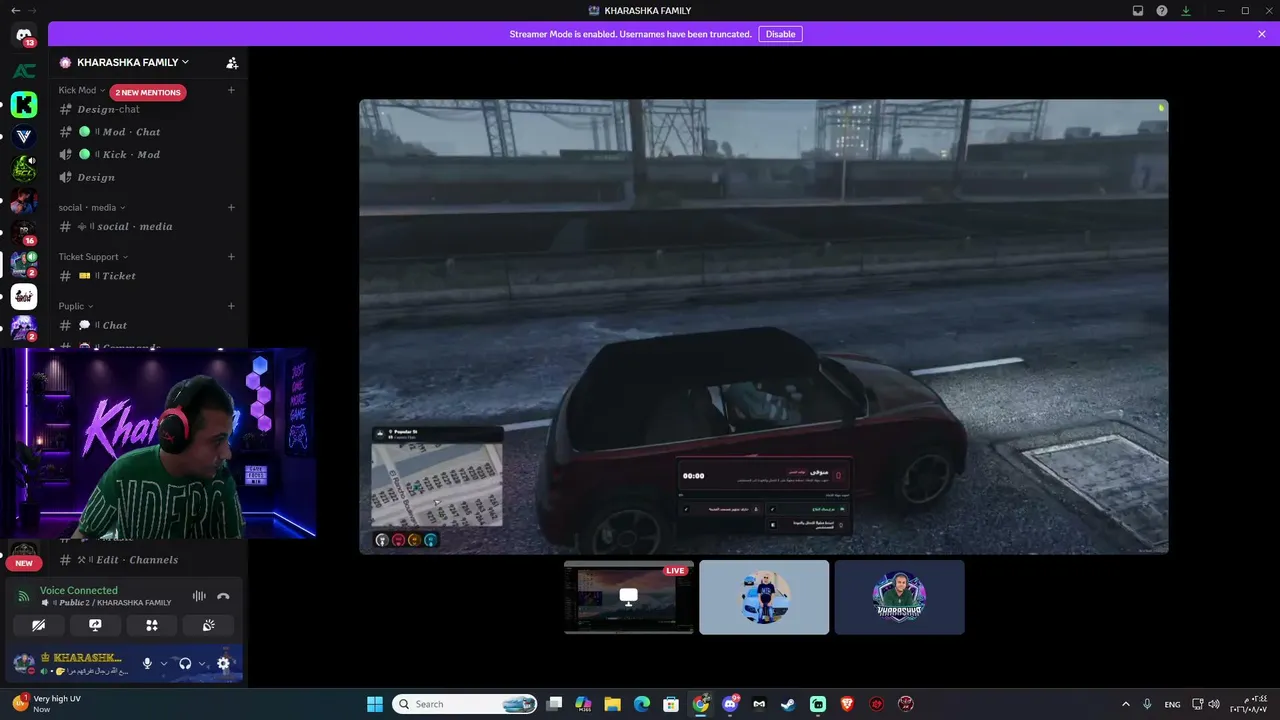Image resolution: width=1280 pixels, height=720 pixels.
Task: Open Microsoft Edge from the taskbar
Action: click(642, 704)
